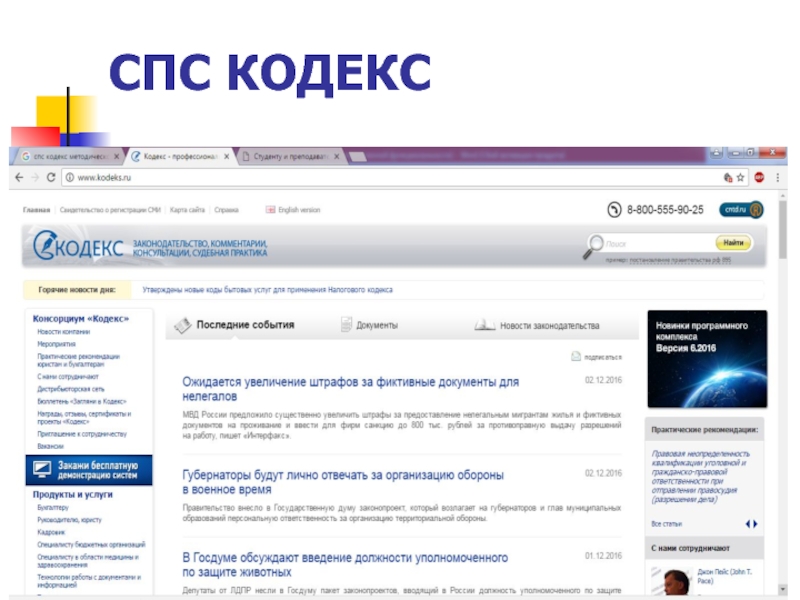Reload the page with refresh icon
This screenshot has height=600, width=800.
(51, 178)
